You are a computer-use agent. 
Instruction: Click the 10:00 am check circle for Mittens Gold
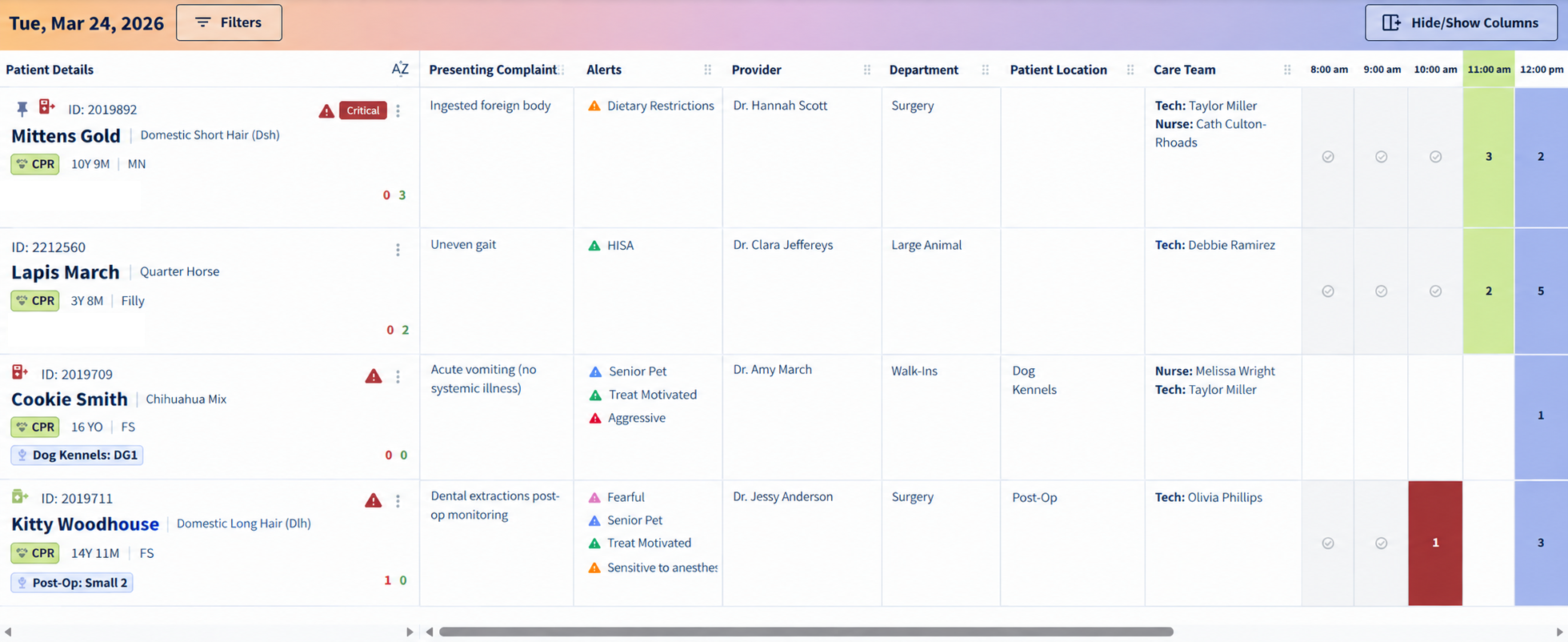(1436, 157)
